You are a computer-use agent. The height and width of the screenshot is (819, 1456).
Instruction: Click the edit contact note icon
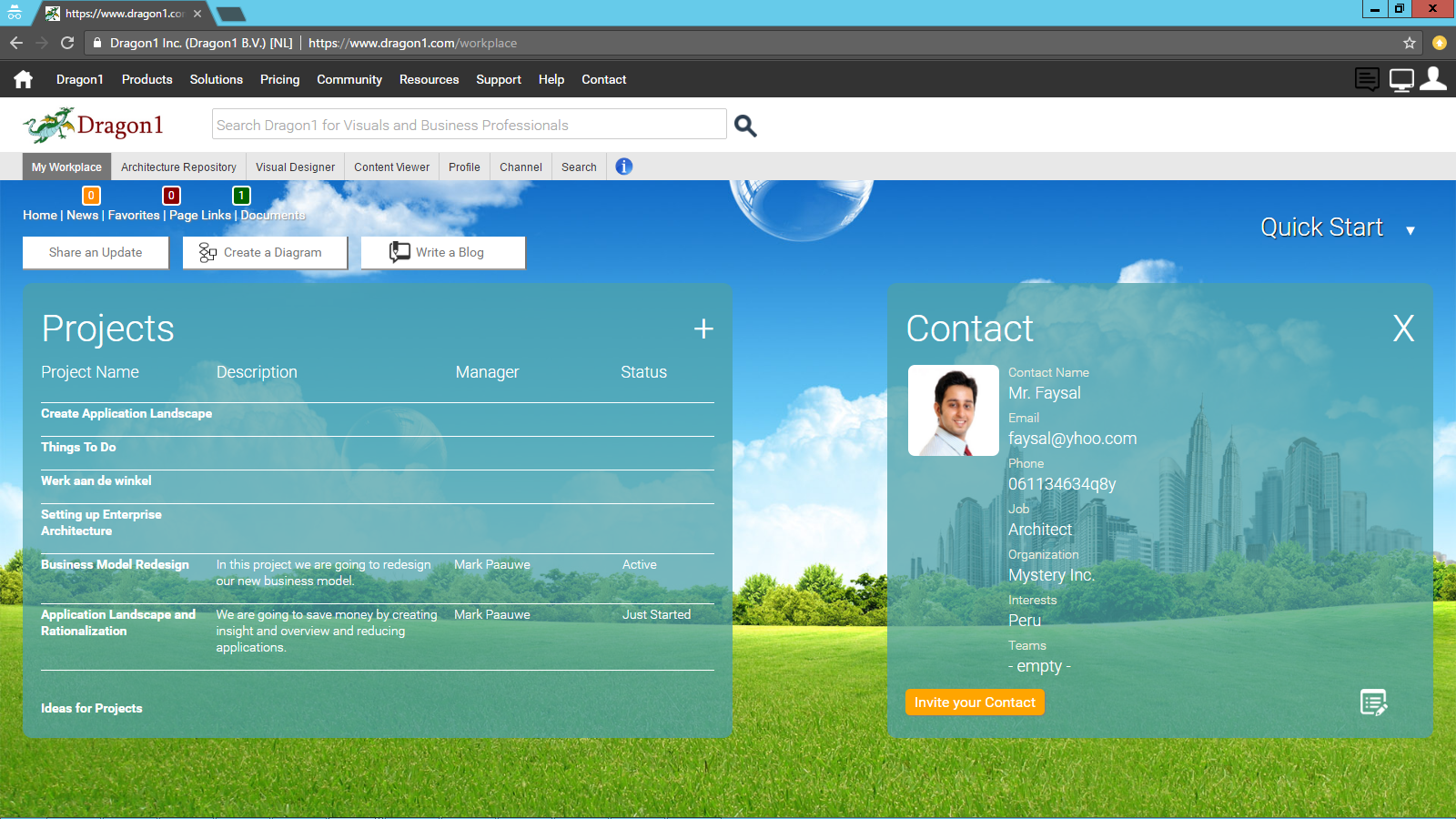1373,703
